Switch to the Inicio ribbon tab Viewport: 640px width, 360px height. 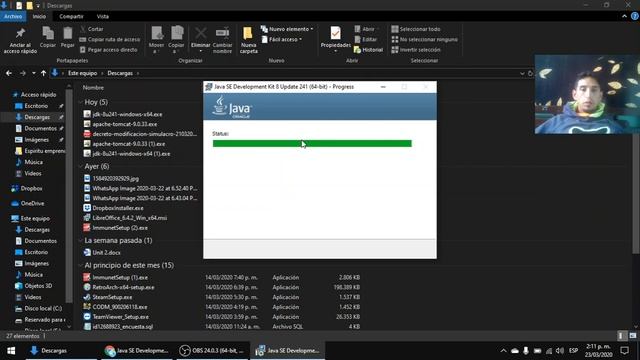click(39, 16)
